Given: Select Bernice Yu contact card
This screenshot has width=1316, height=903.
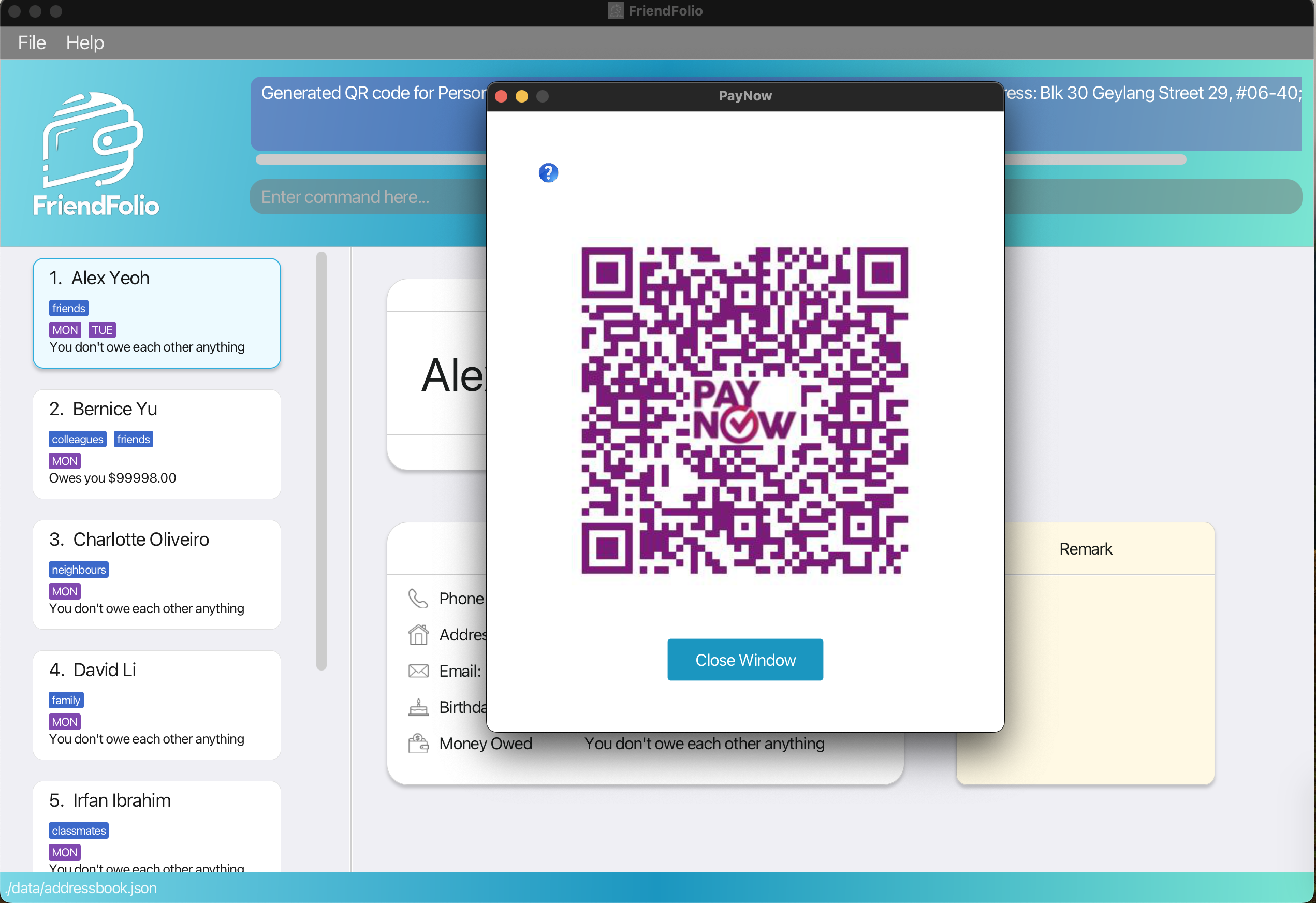Looking at the screenshot, I should [x=157, y=444].
